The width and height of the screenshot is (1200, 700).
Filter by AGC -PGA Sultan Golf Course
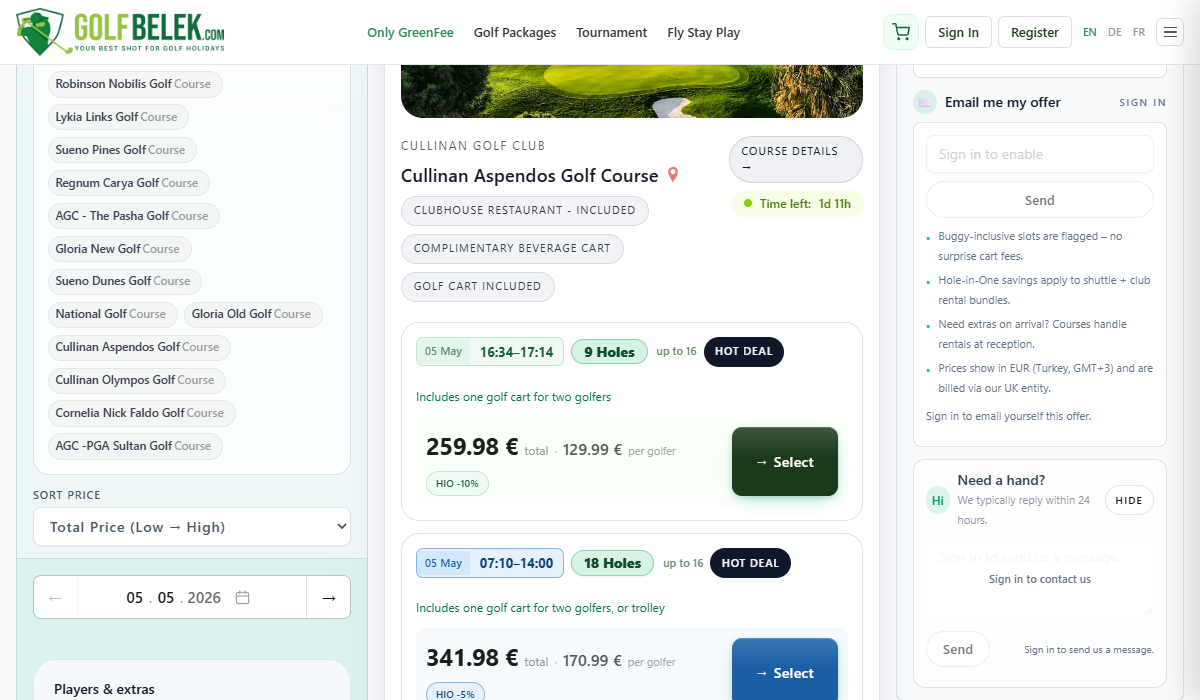point(135,446)
